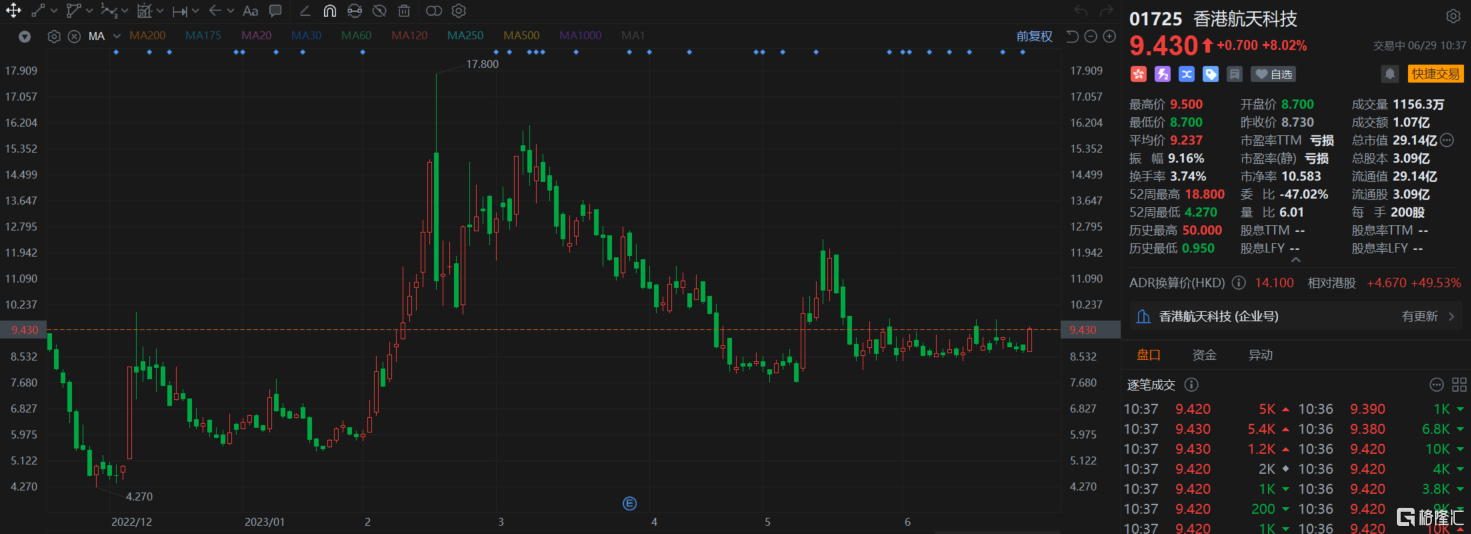Select the wave pattern drawing tool
The image size is (1471, 534).
tap(109, 11)
